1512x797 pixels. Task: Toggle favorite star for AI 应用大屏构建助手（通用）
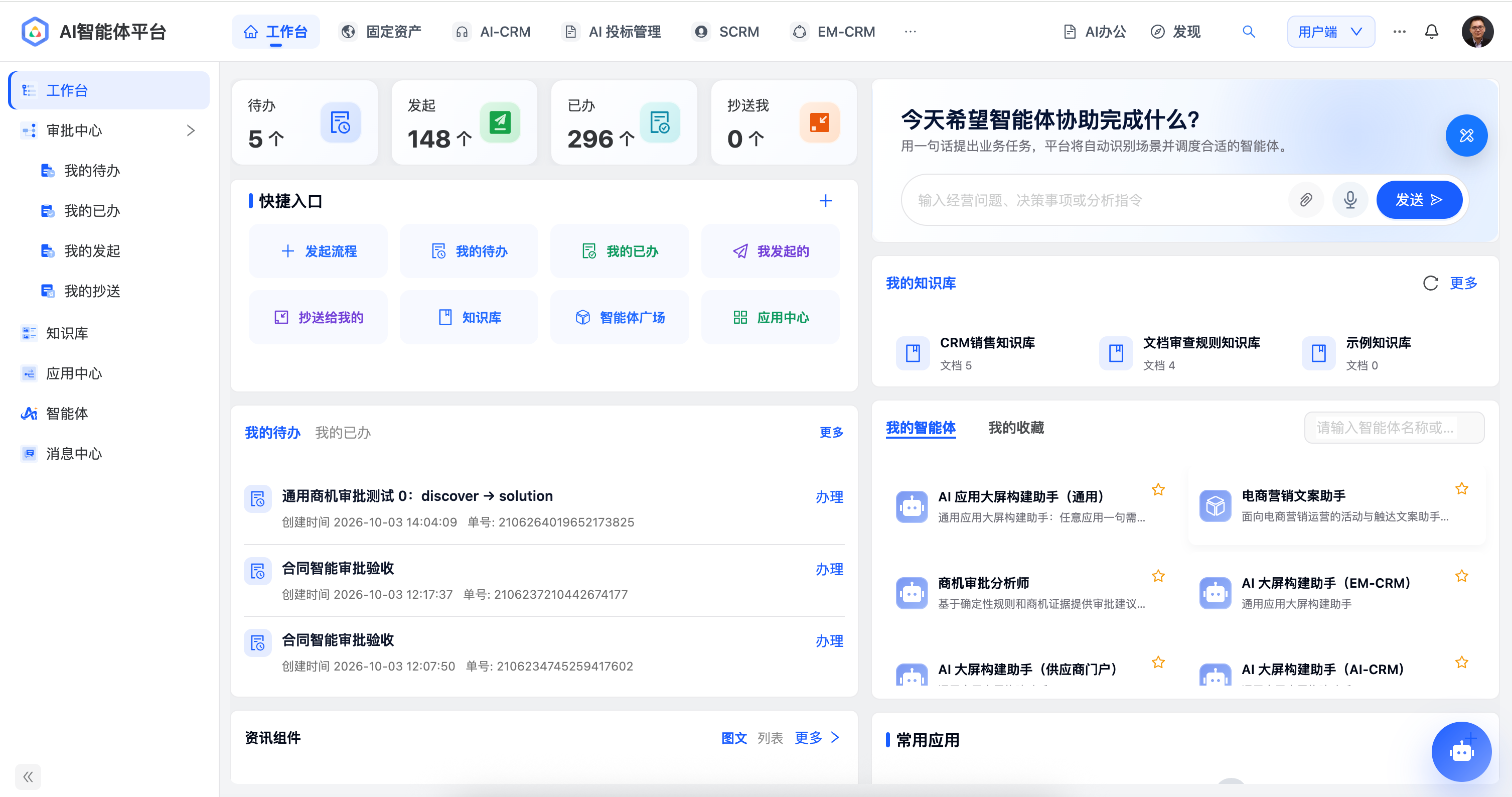[x=1157, y=489]
